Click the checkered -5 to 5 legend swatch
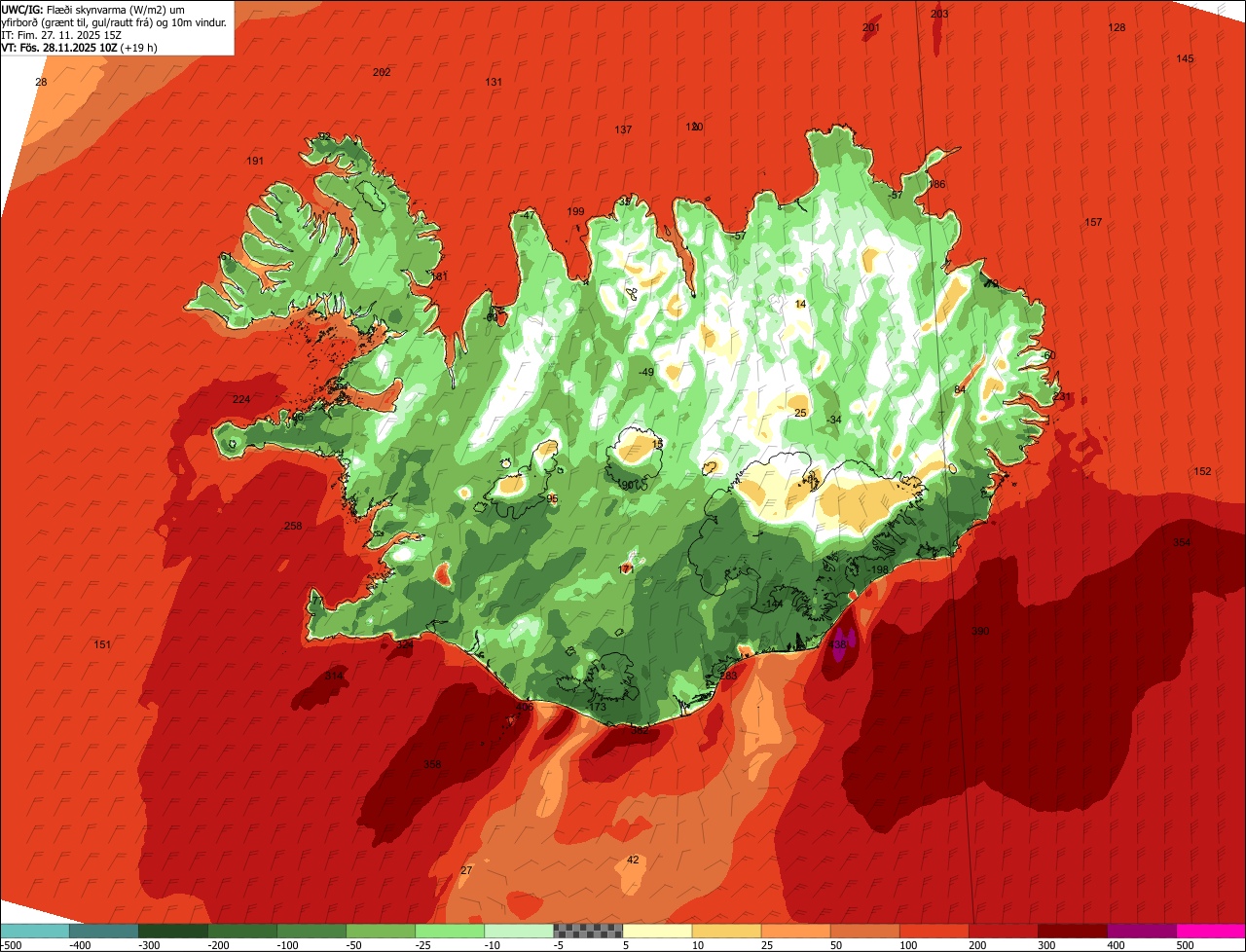This screenshot has width=1246, height=952. (x=588, y=931)
